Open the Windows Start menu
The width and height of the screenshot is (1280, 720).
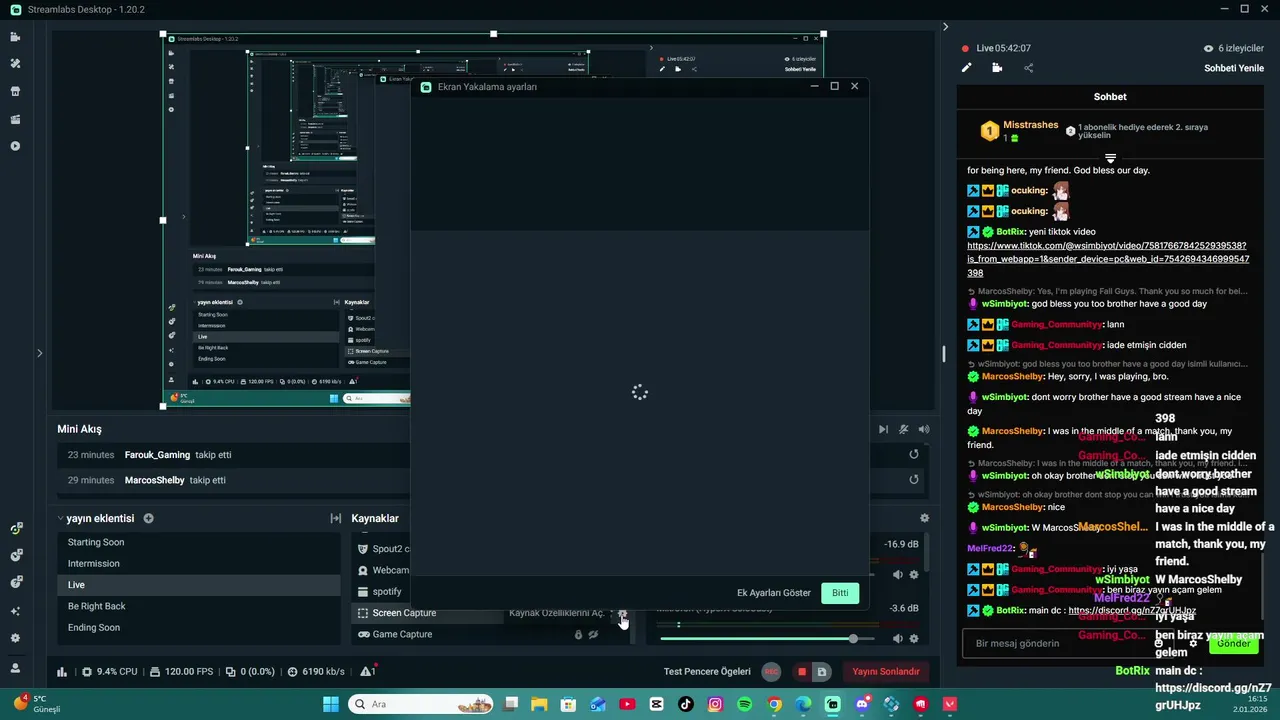coord(331,704)
